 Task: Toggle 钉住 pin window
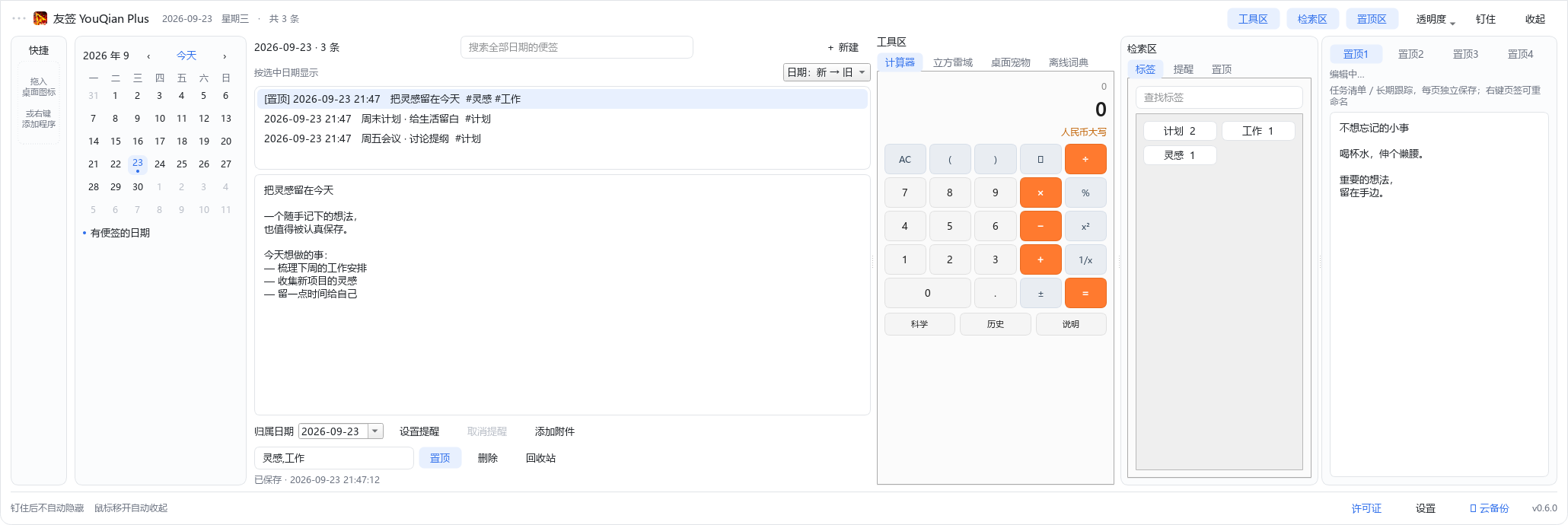click(1485, 19)
